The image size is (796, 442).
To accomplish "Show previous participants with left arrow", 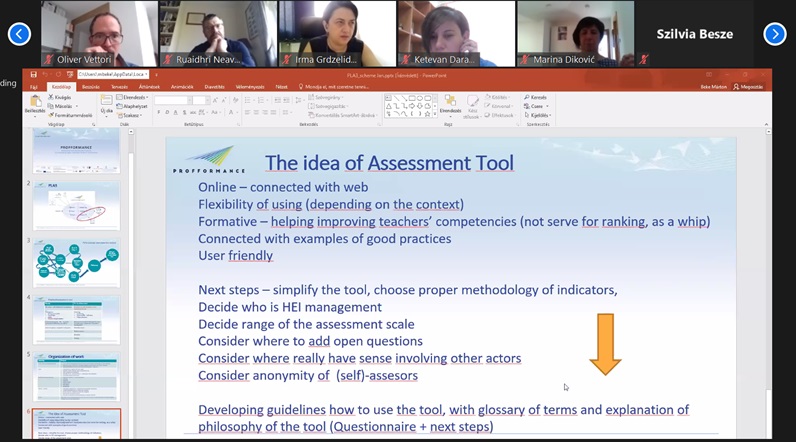I will pyautogui.click(x=19, y=34).
